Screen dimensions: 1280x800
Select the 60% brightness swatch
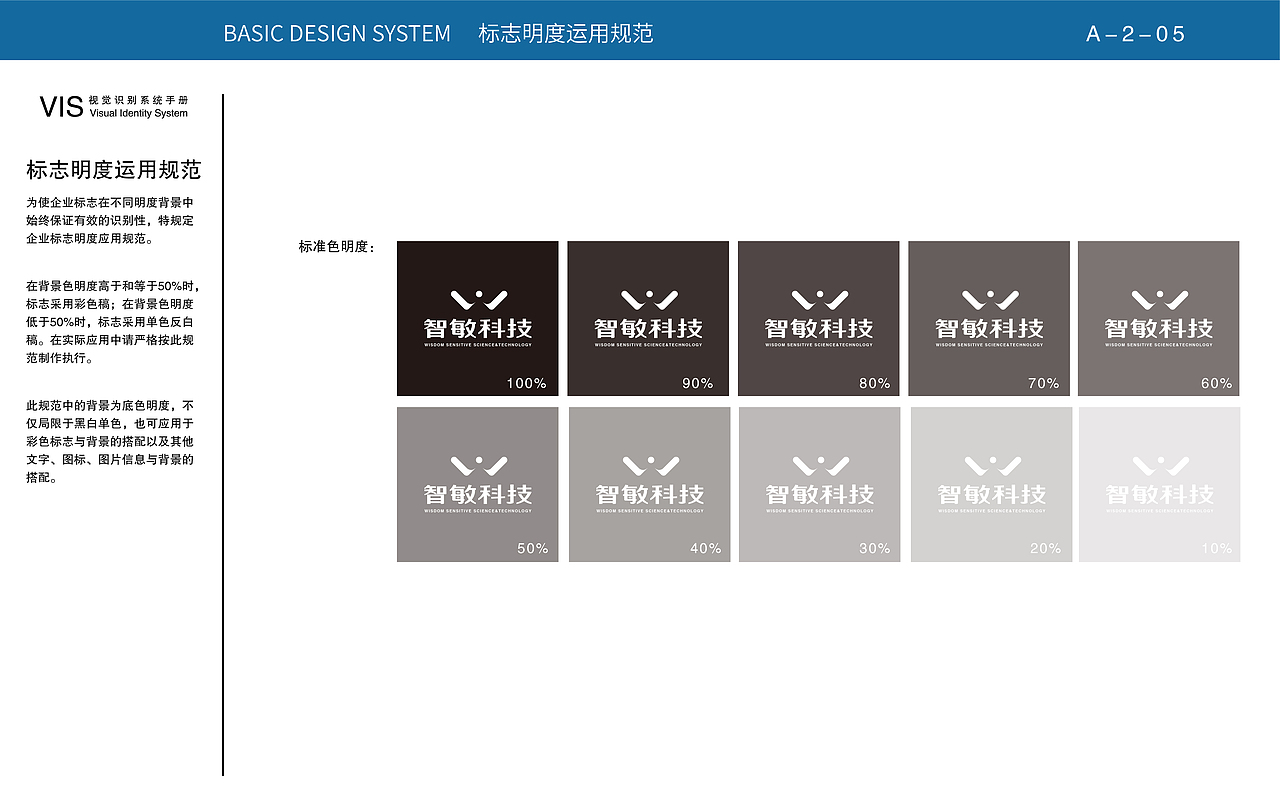click(1159, 318)
